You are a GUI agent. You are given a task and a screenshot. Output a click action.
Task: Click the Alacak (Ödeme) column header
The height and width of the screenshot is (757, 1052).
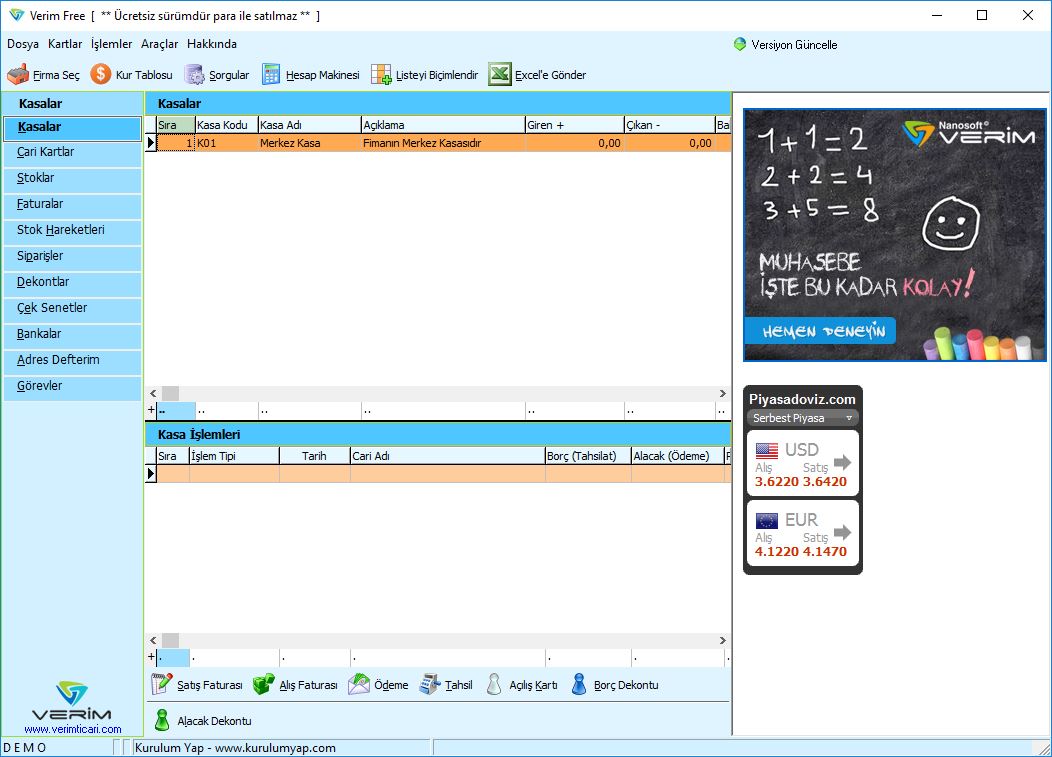point(678,456)
